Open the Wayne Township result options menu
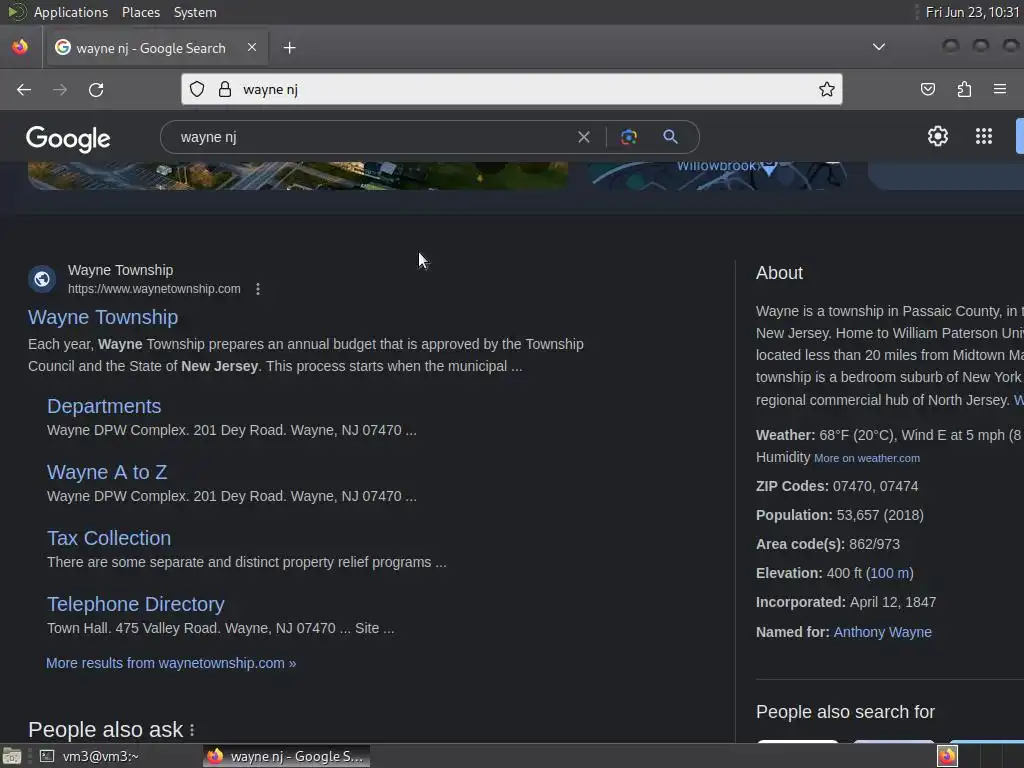Image resolution: width=1024 pixels, height=768 pixels. tap(258, 289)
